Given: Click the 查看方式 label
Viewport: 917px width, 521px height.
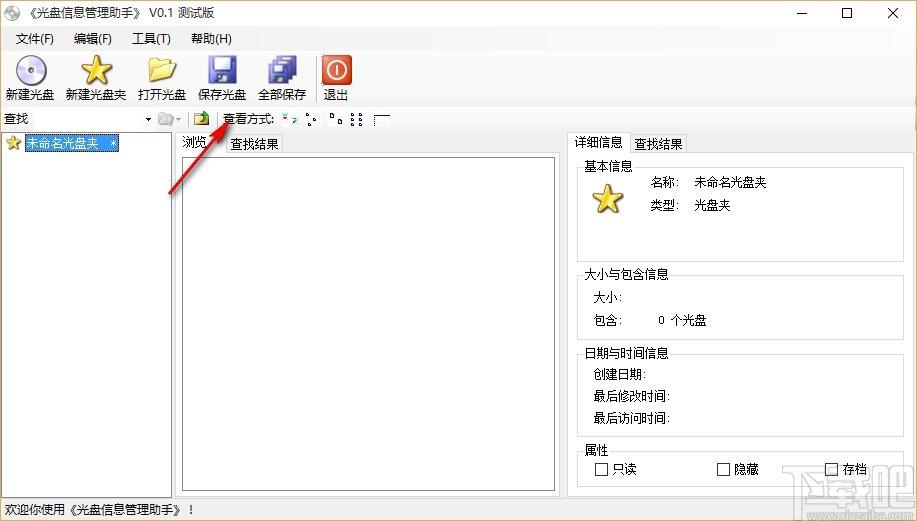Looking at the screenshot, I should point(249,119).
